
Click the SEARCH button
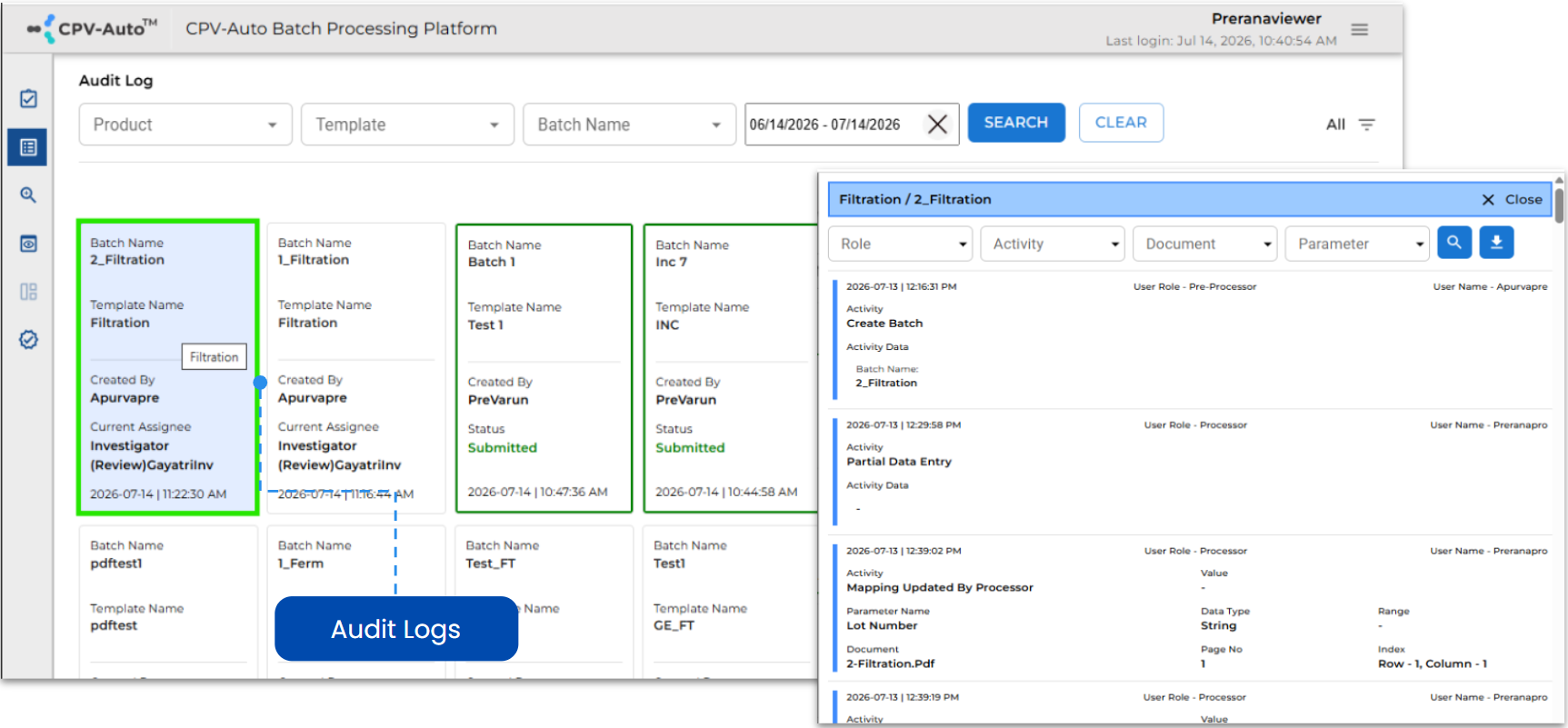(x=1016, y=123)
